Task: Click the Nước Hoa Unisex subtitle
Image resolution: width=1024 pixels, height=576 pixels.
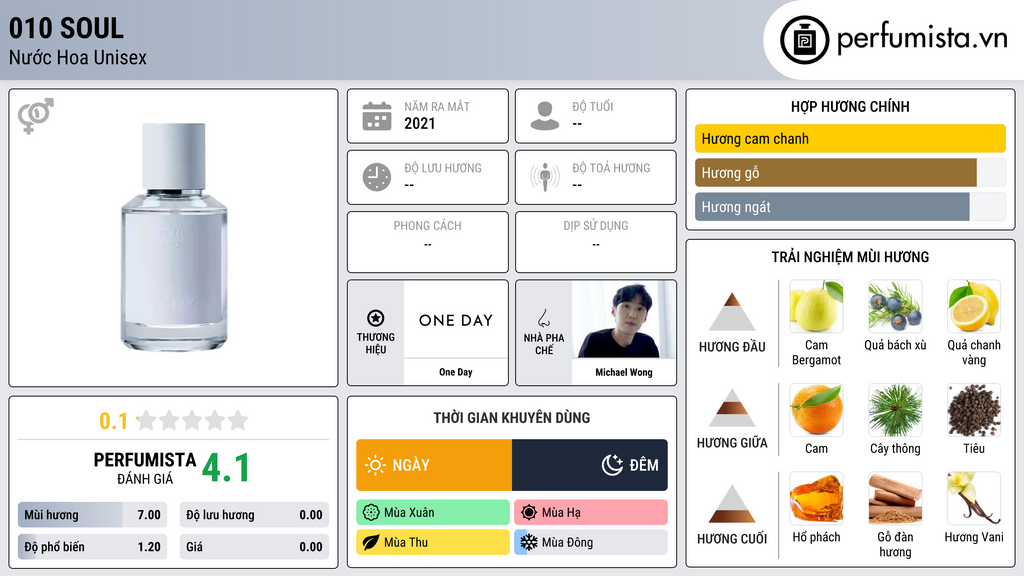Action: pyautogui.click(x=78, y=57)
